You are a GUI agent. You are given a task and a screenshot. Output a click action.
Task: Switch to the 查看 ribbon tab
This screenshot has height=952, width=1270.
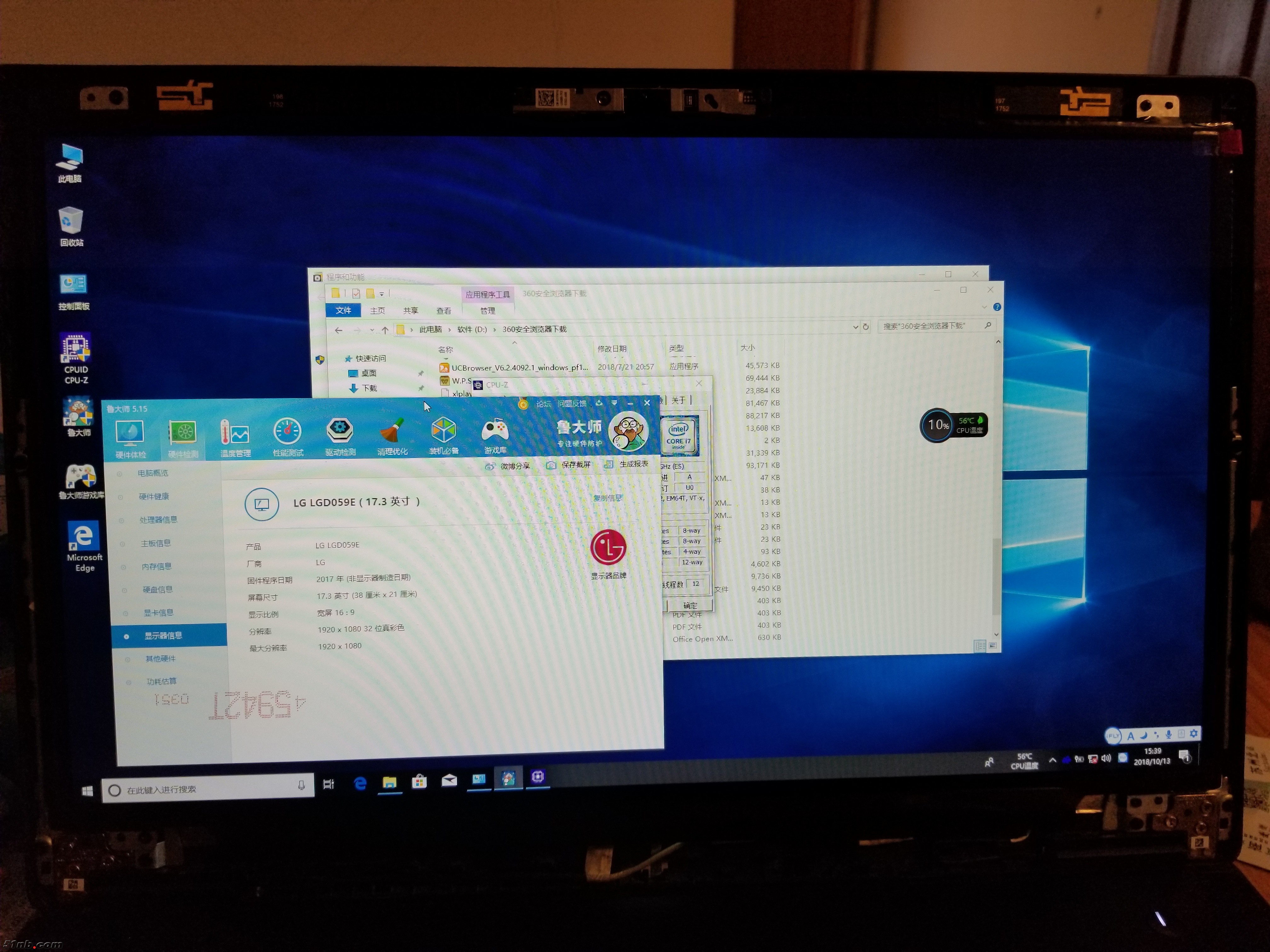pyautogui.click(x=444, y=310)
